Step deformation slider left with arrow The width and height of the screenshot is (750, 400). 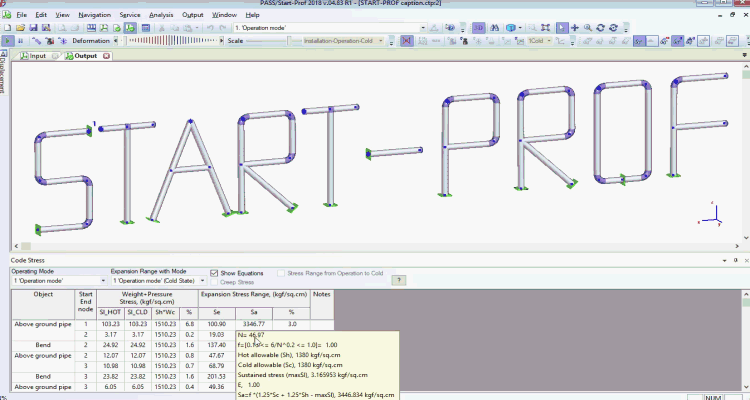point(116,41)
